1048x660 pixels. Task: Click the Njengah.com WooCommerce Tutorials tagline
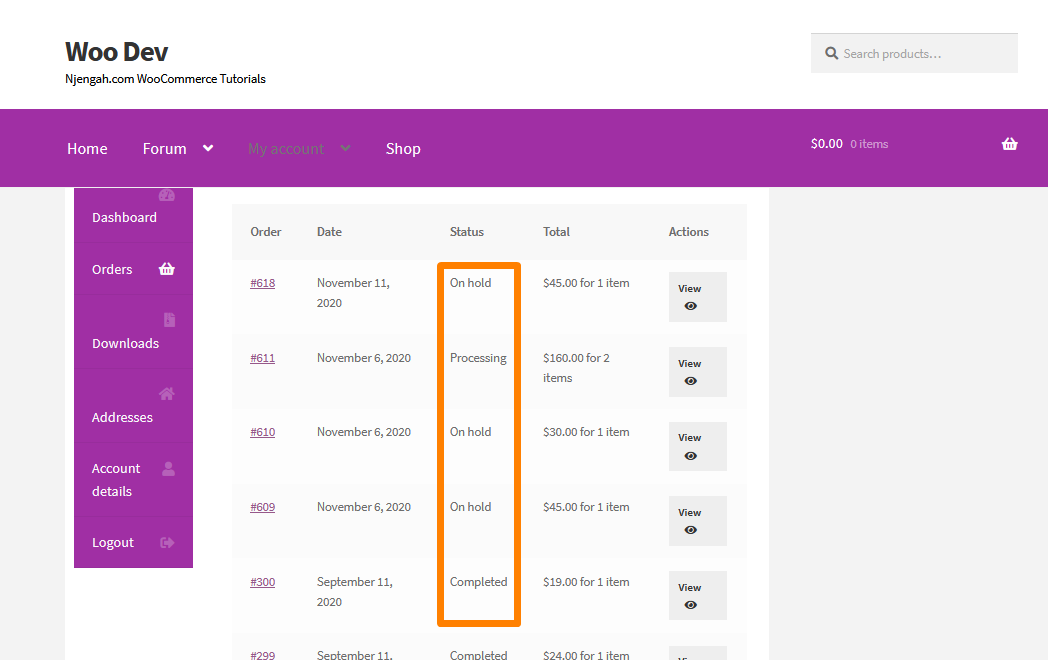165,79
